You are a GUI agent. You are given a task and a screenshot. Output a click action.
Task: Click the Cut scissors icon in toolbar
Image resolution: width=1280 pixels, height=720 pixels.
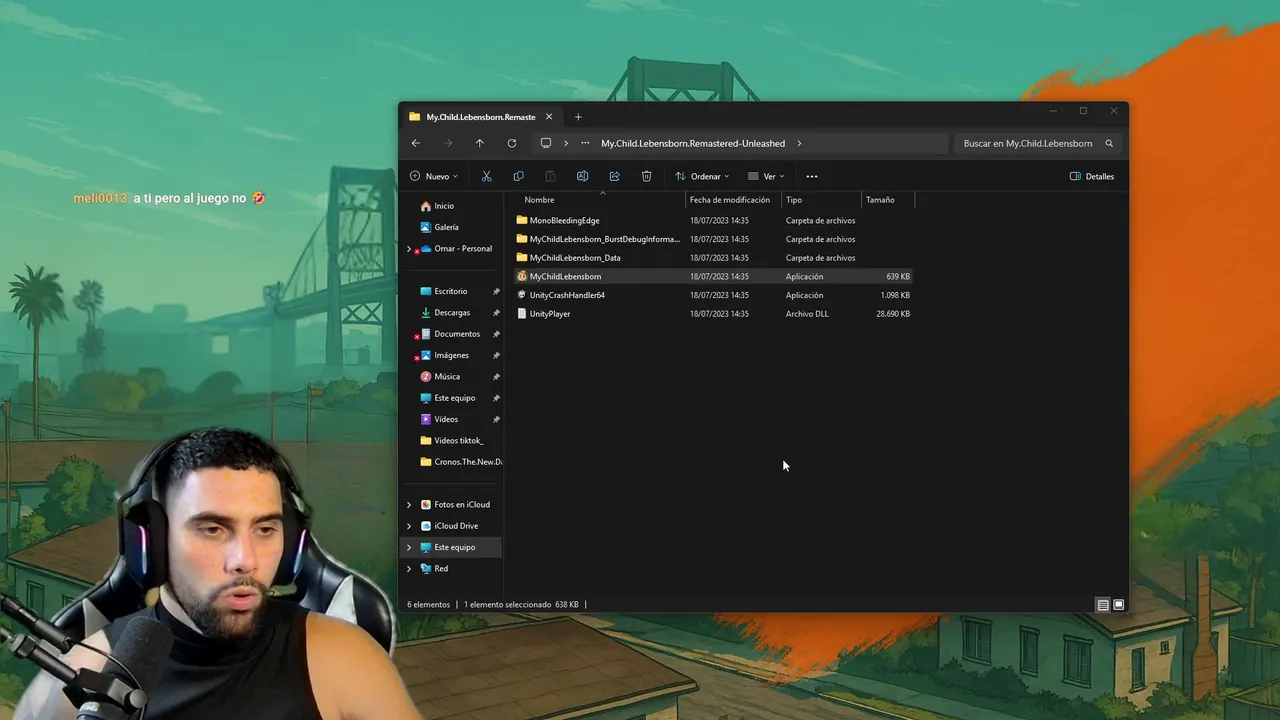coord(486,176)
